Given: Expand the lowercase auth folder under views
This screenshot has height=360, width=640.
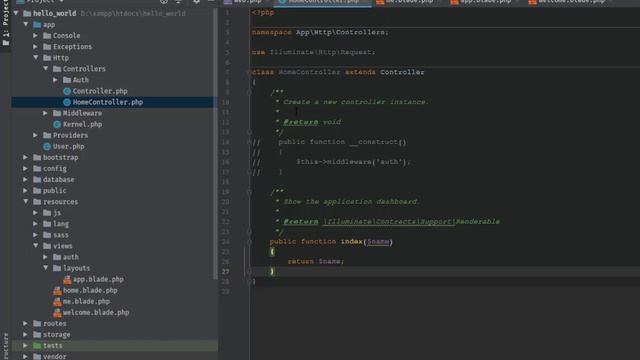Looking at the screenshot, I should 46,257.
